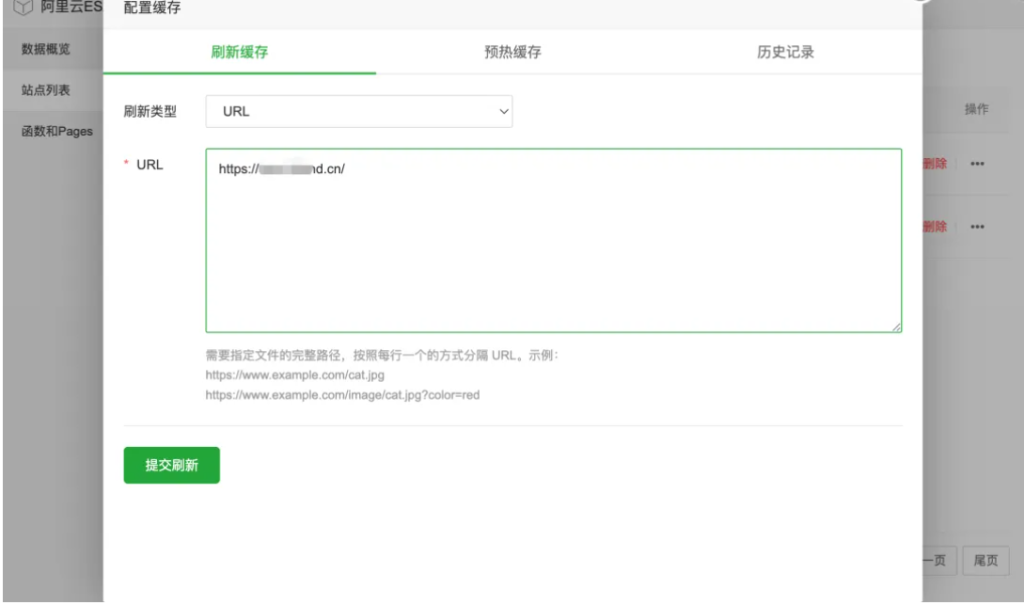Open 函数和Pages from the sidebar
The image size is (1024, 605).
point(52,131)
